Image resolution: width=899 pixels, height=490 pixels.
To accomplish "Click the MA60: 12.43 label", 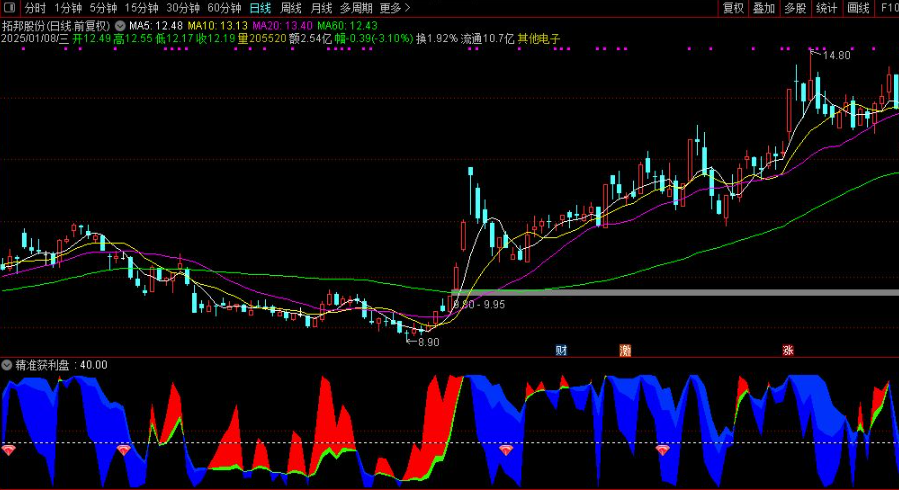I will pyautogui.click(x=347, y=26).
